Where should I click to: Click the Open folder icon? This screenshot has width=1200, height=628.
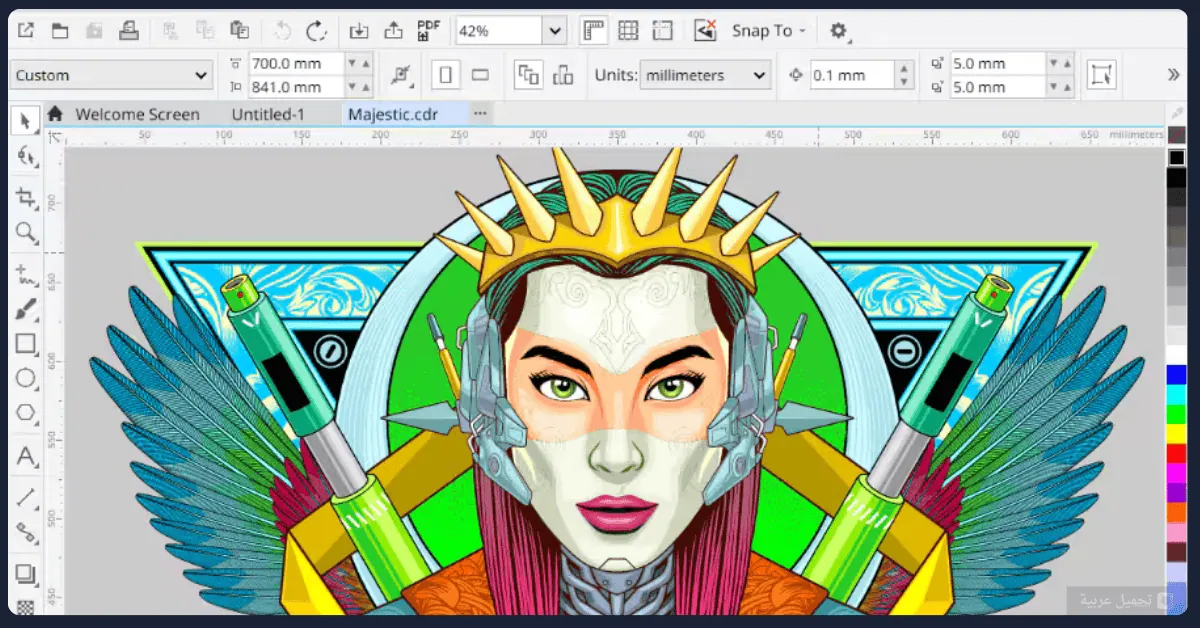pyautogui.click(x=60, y=31)
